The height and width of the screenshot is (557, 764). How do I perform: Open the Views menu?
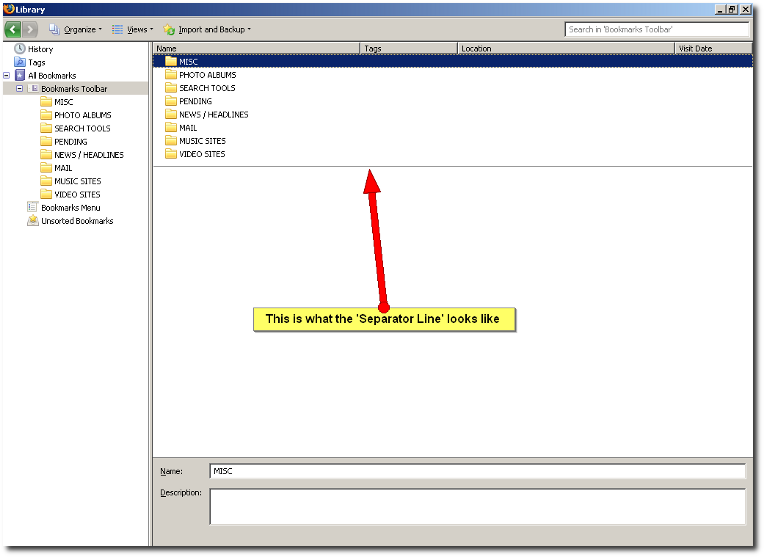point(133,30)
